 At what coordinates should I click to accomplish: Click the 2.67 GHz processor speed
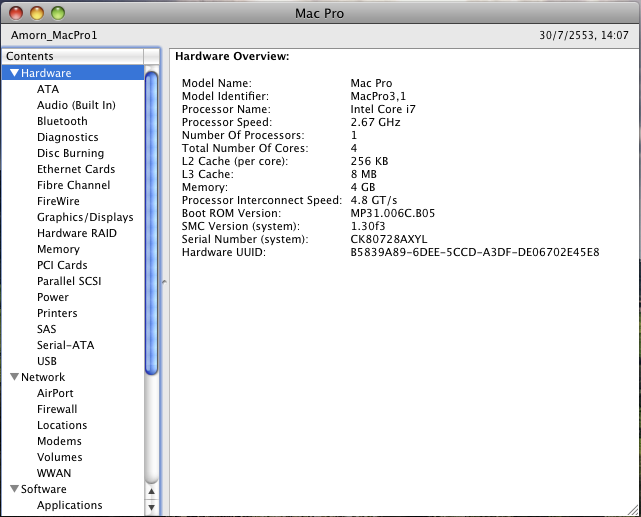click(375, 122)
